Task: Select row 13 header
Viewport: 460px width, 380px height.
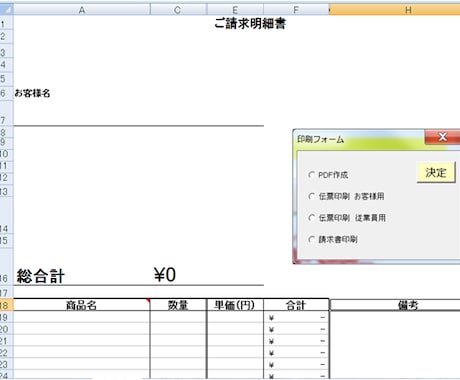Action: point(6,191)
